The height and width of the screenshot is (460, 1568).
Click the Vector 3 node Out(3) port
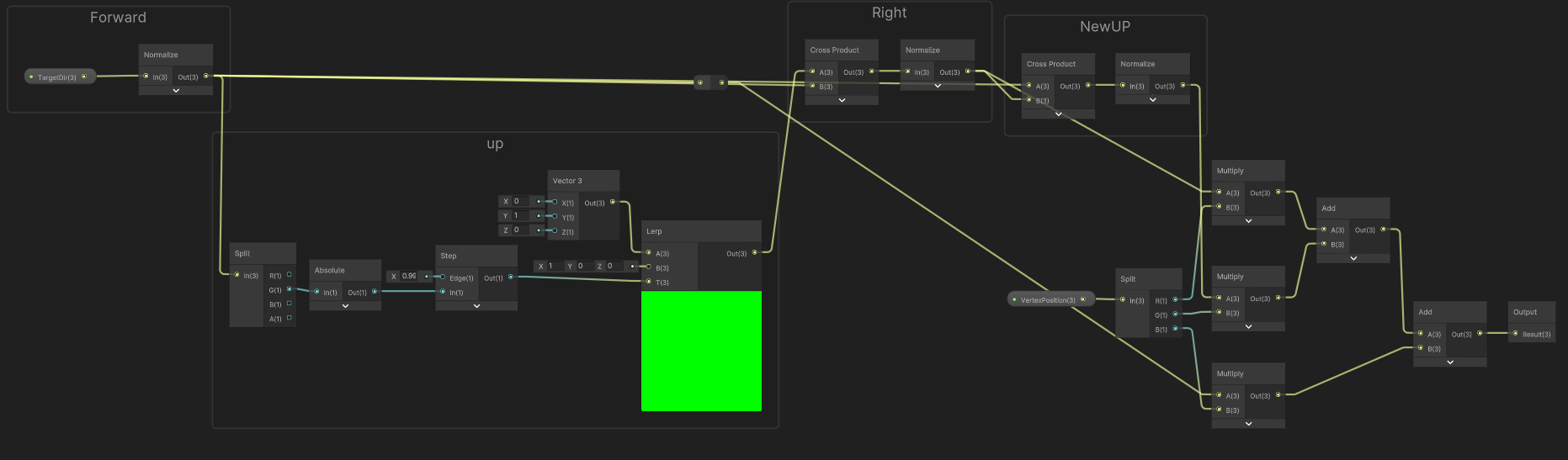tap(612, 202)
